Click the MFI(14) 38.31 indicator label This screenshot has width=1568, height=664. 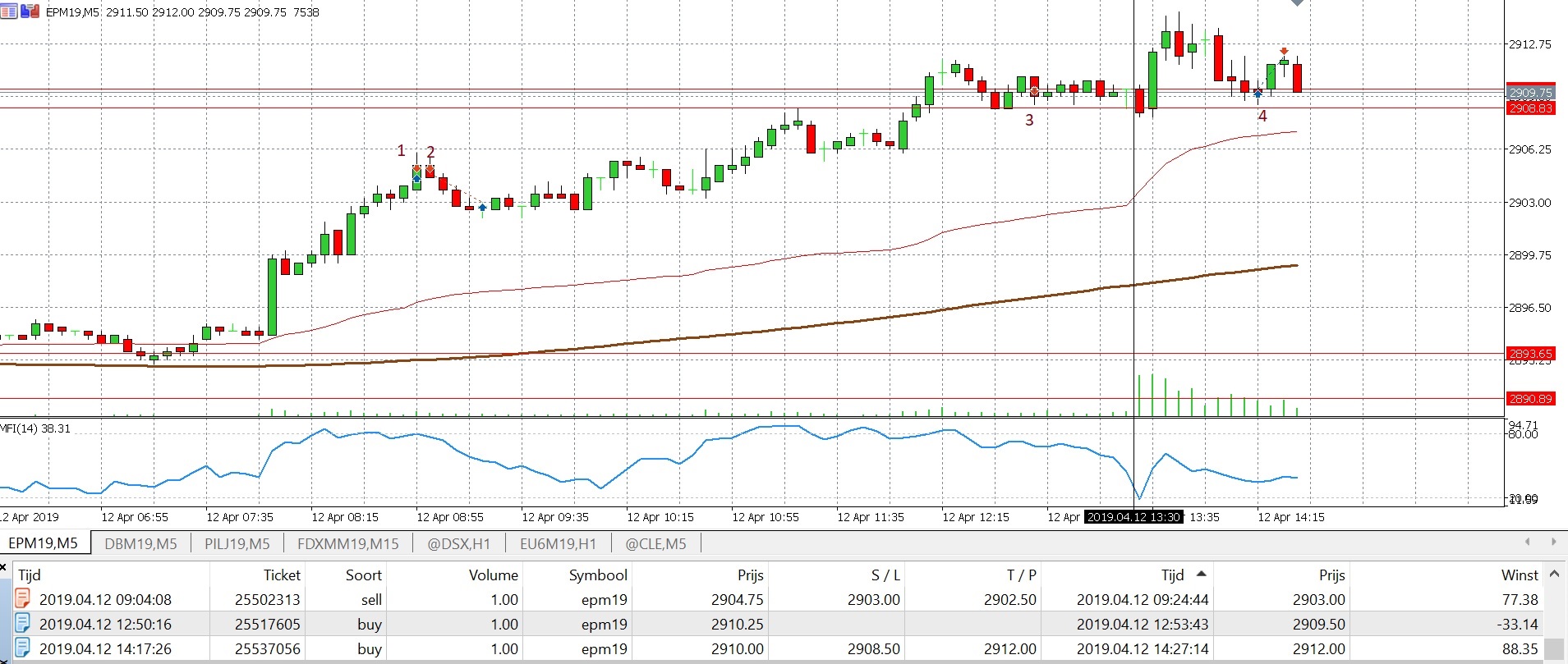(x=35, y=428)
